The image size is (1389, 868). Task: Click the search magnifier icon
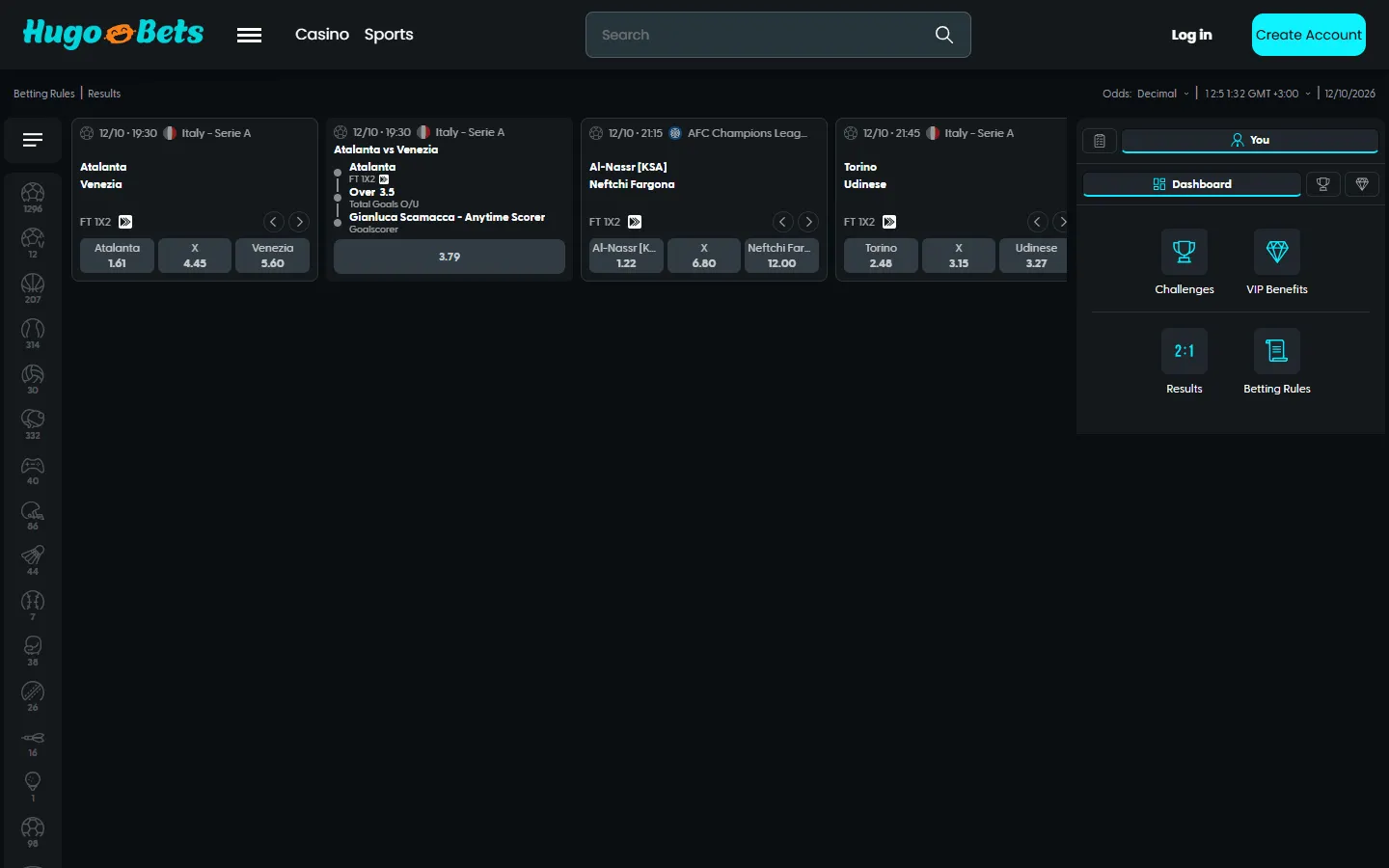[x=944, y=35]
